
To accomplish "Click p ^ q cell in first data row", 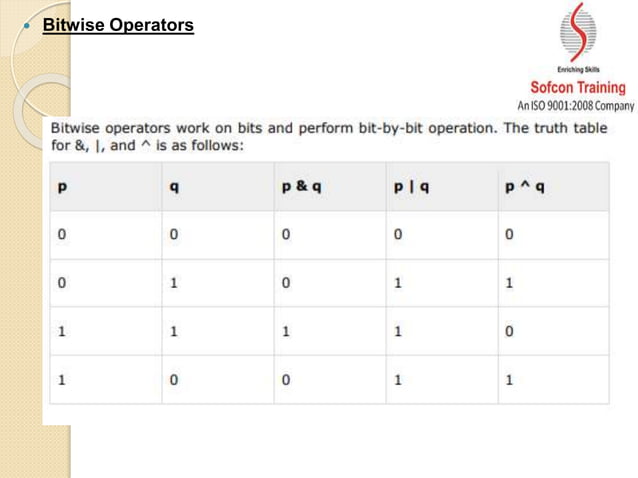I will click(553, 235).
